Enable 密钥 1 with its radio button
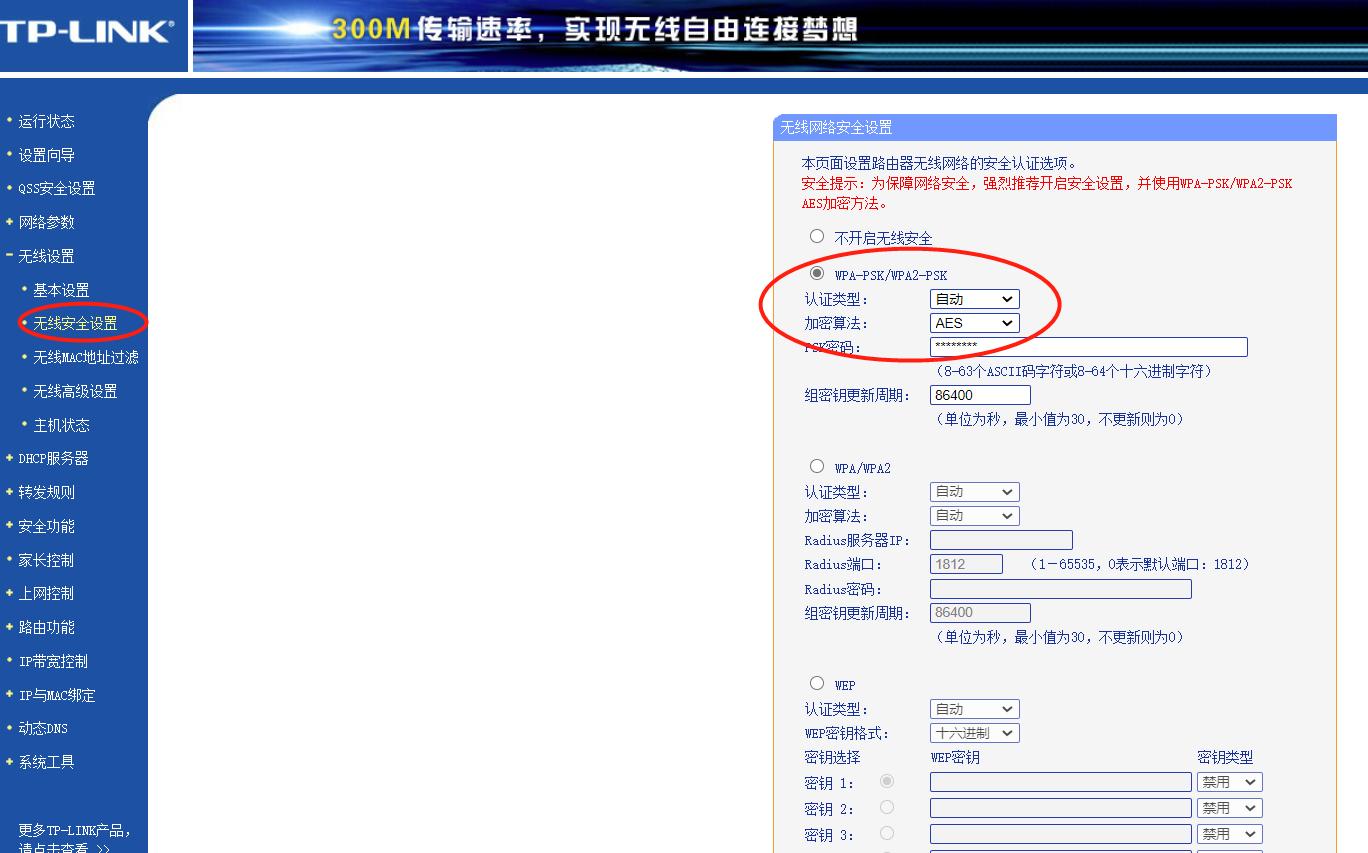1368x853 pixels. pyautogui.click(x=887, y=783)
